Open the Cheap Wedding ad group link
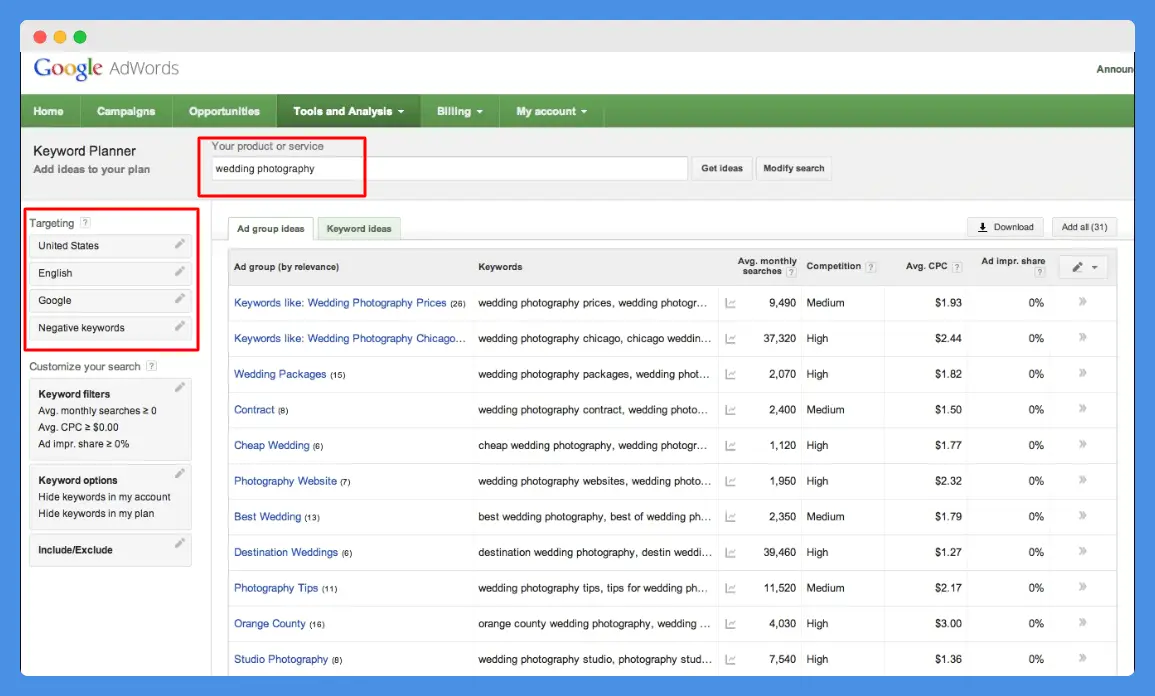Image resolution: width=1155 pixels, height=696 pixels. (x=271, y=445)
